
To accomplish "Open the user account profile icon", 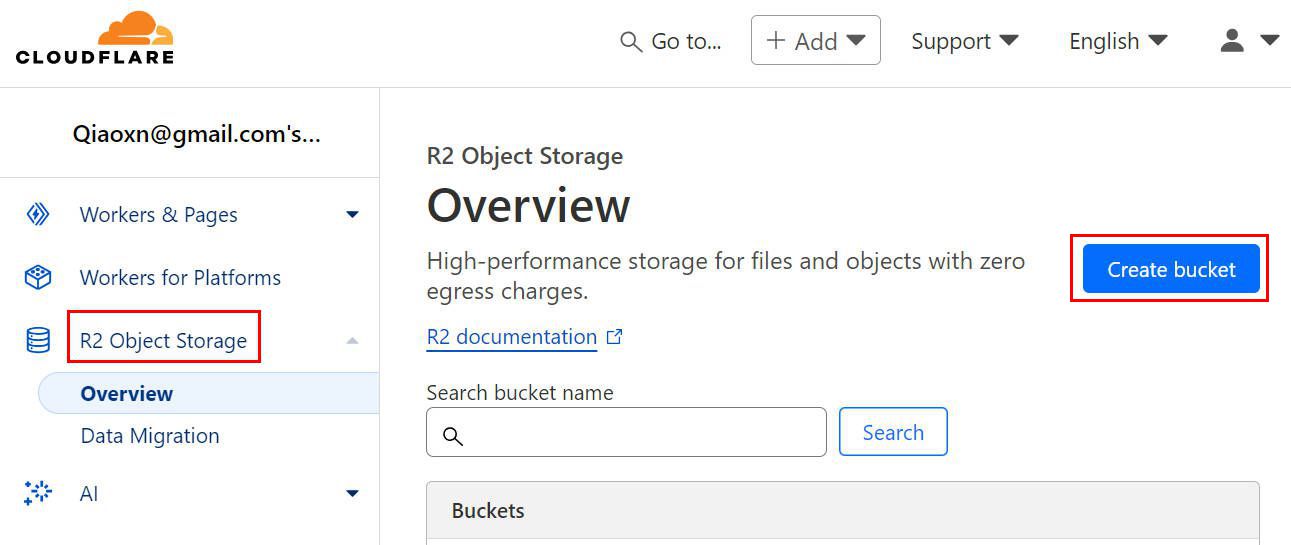I will click(x=1232, y=41).
